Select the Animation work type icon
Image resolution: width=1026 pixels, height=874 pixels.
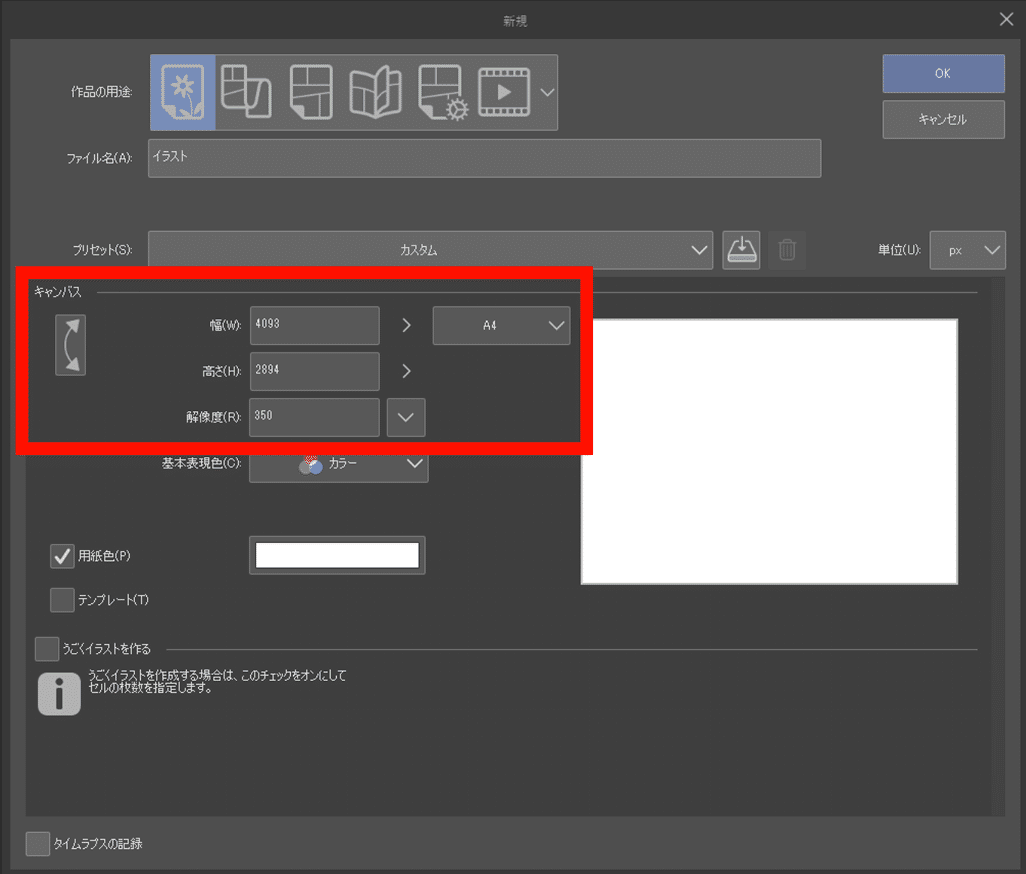(504, 92)
